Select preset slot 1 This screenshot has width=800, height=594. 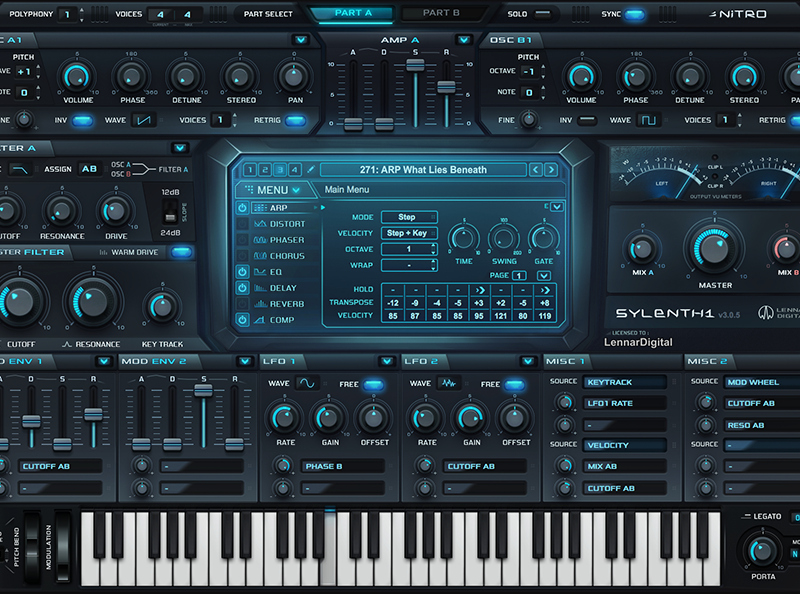pyautogui.click(x=250, y=169)
